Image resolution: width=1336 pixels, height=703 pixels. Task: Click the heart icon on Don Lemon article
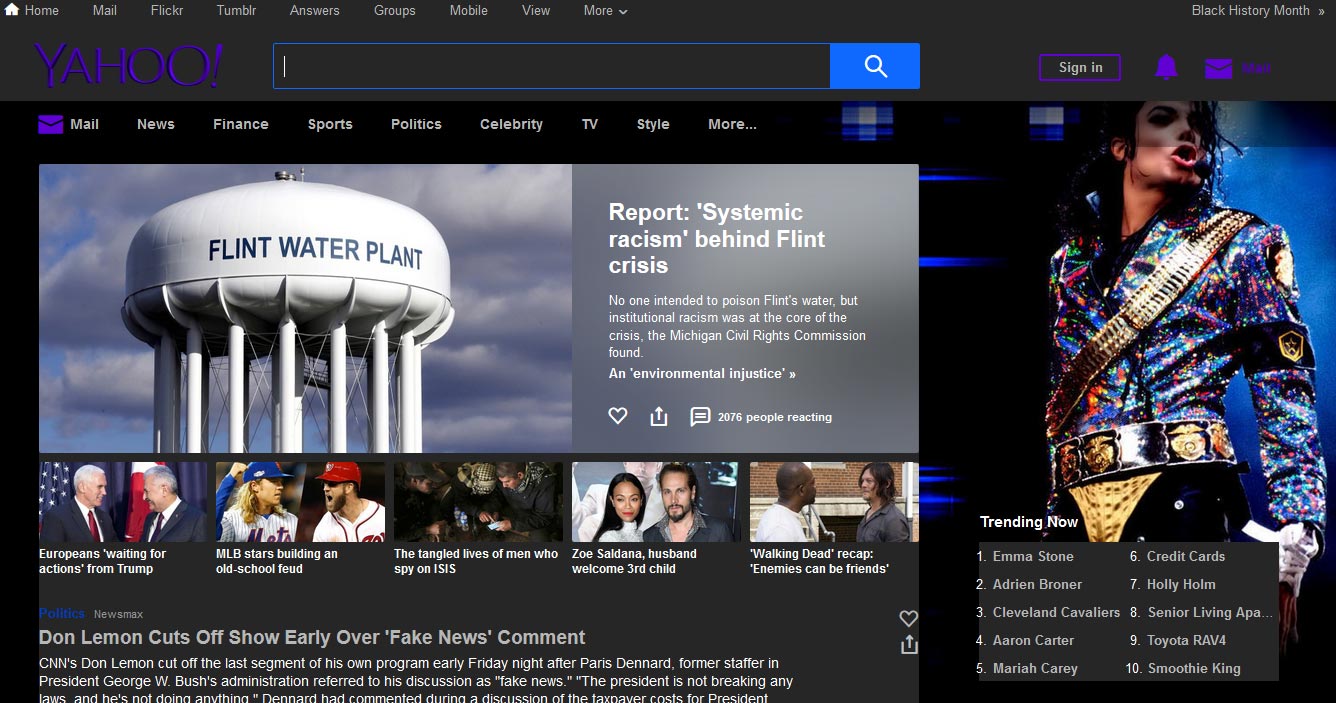point(908,618)
